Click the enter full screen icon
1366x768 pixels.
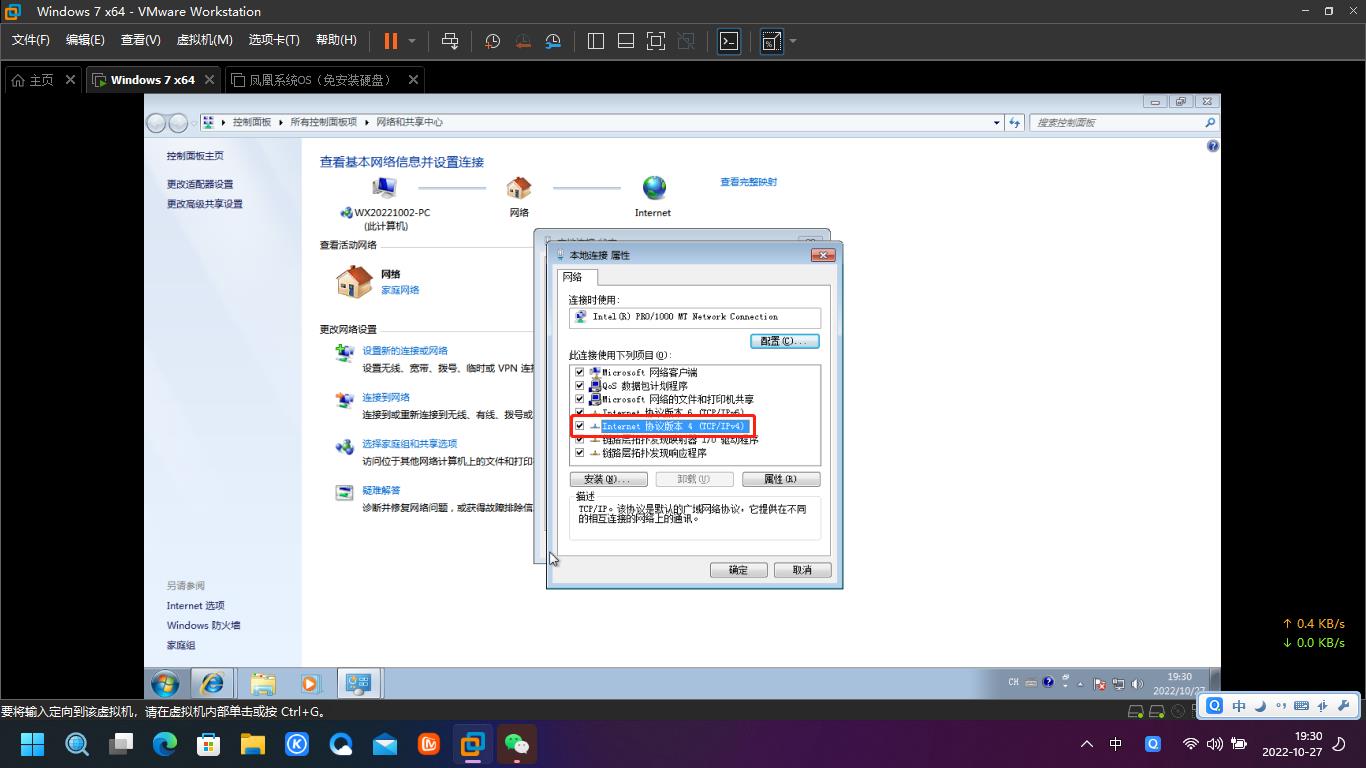(655, 41)
